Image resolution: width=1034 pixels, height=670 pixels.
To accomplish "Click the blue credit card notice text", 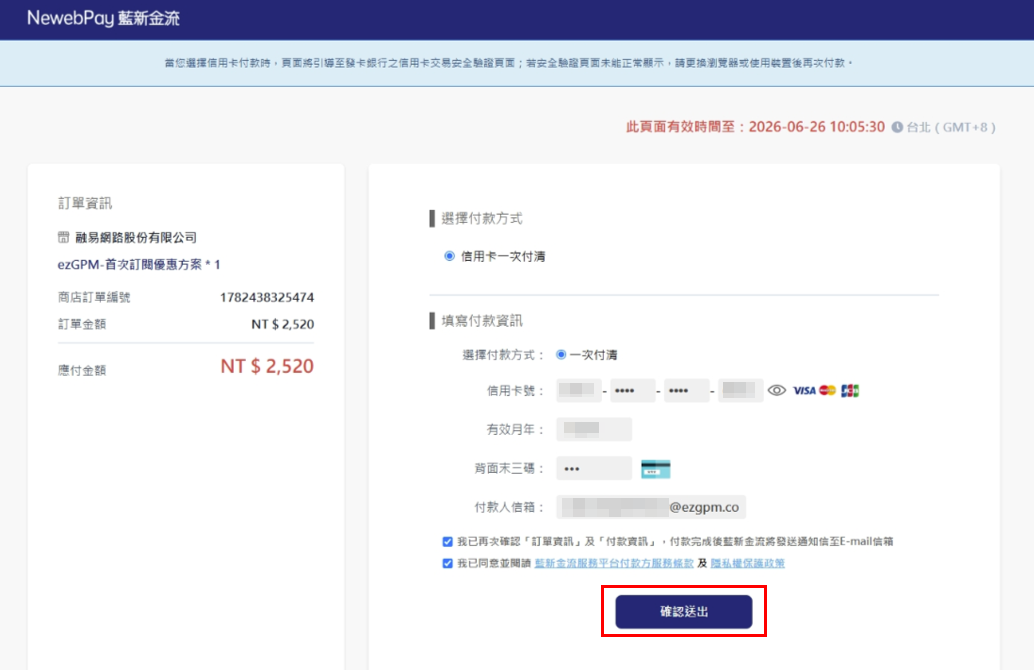I will click(x=508, y=63).
